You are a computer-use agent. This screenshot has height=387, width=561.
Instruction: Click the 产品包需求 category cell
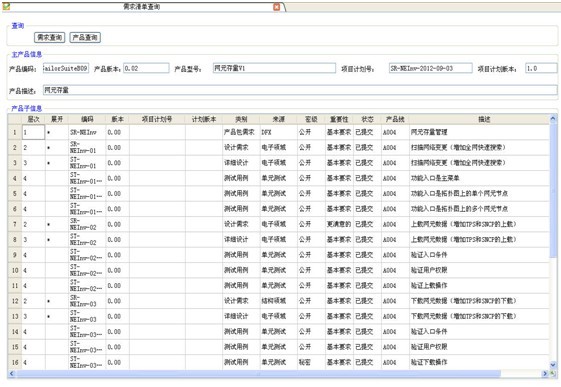241,132
